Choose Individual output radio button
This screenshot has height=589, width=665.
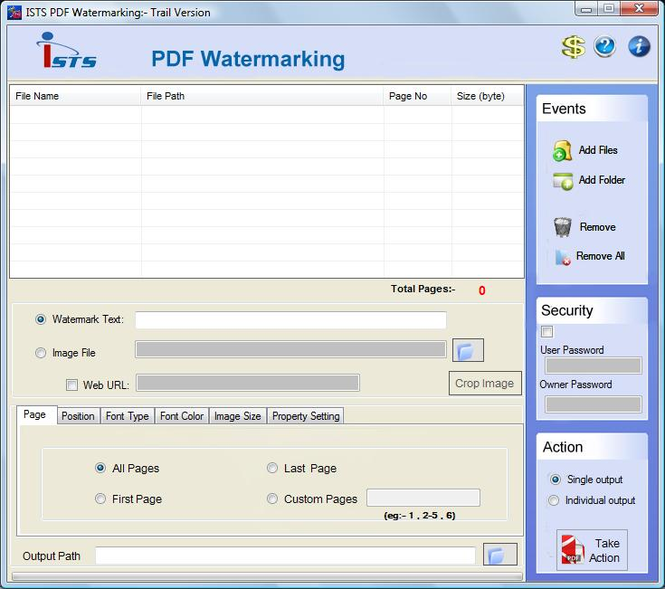553,500
